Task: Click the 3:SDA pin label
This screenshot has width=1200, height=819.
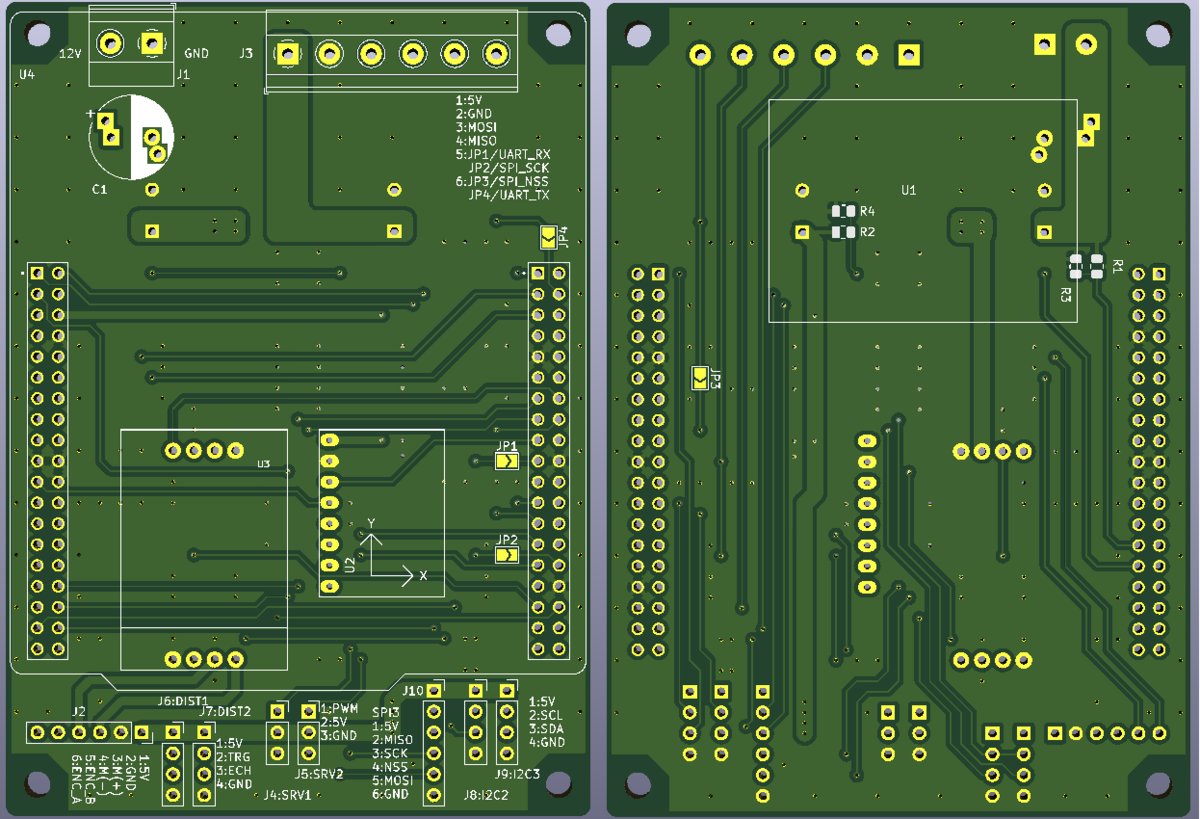Action: (x=546, y=729)
